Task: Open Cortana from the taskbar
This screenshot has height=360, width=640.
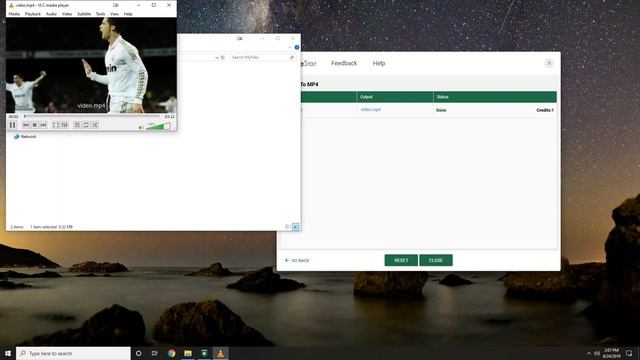Action: pyautogui.click(x=138, y=353)
